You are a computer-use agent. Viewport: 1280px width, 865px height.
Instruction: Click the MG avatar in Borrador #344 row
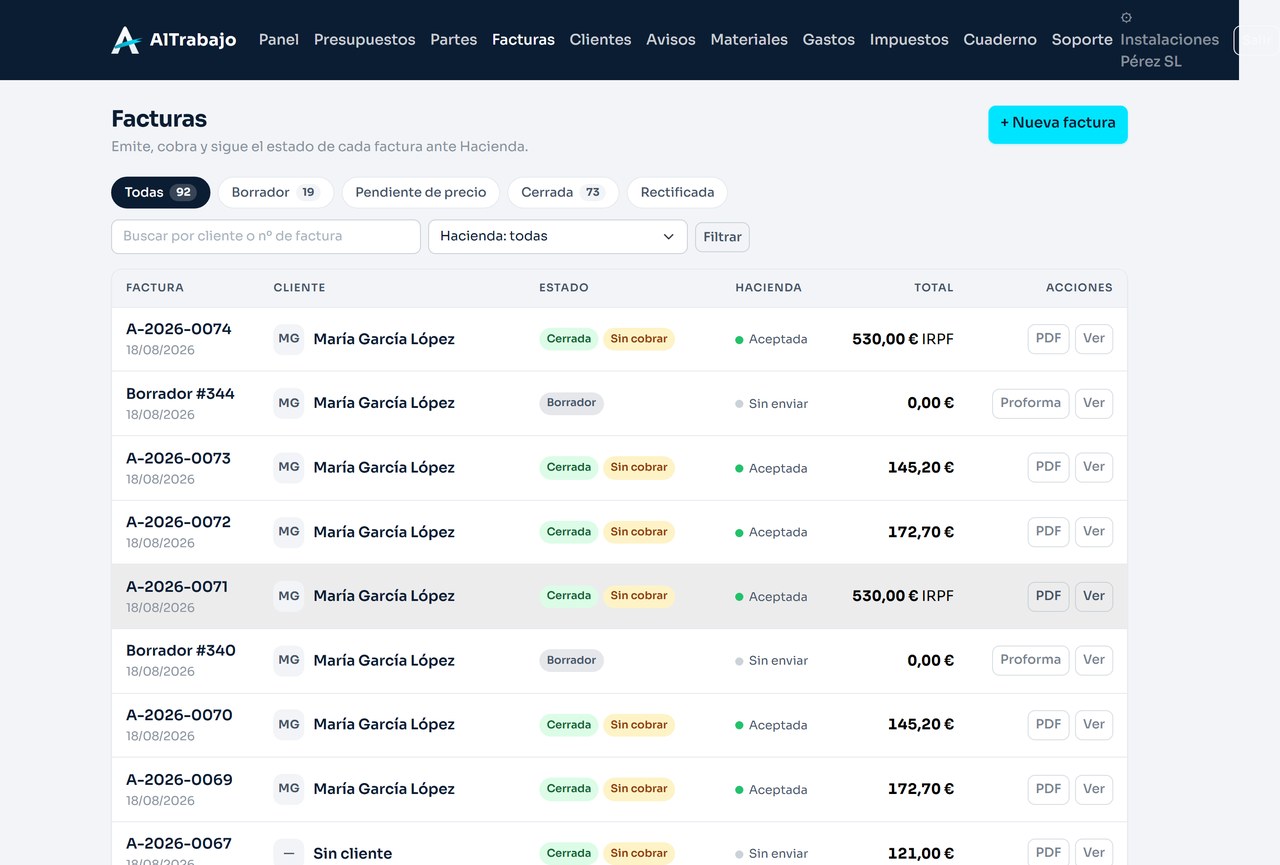(289, 403)
